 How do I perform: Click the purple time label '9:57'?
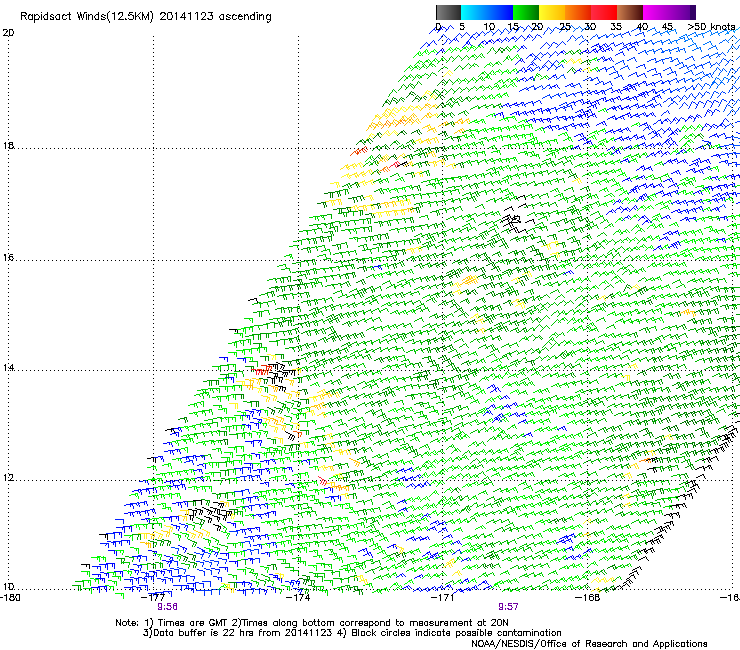click(508, 607)
